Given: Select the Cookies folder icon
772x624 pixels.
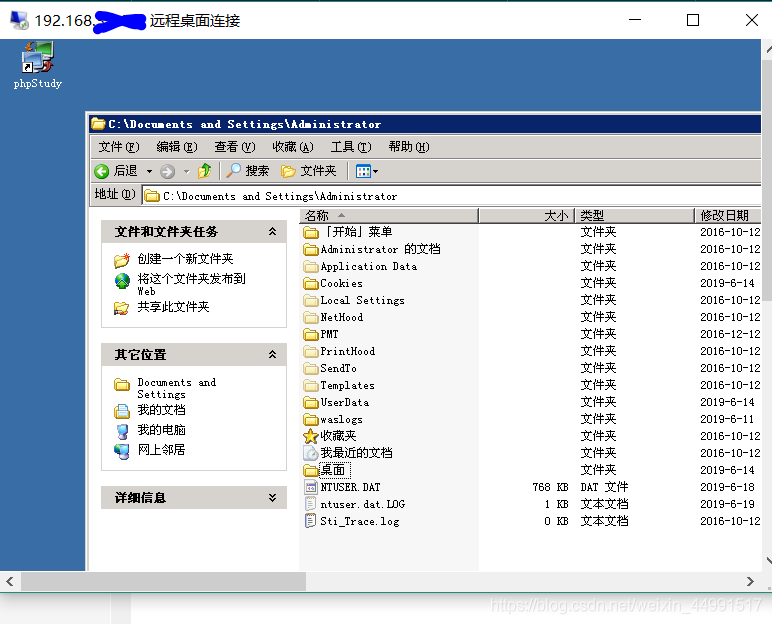Looking at the screenshot, I should (x=311, y=283).
